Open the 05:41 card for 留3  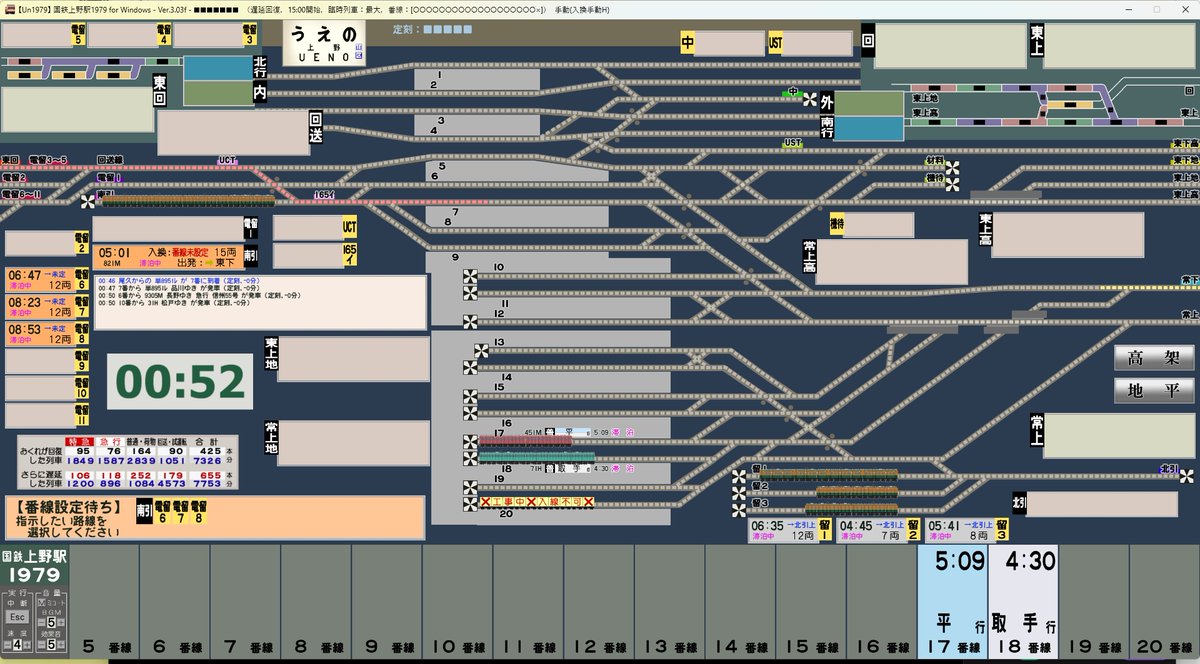click(x=968, y=530)
